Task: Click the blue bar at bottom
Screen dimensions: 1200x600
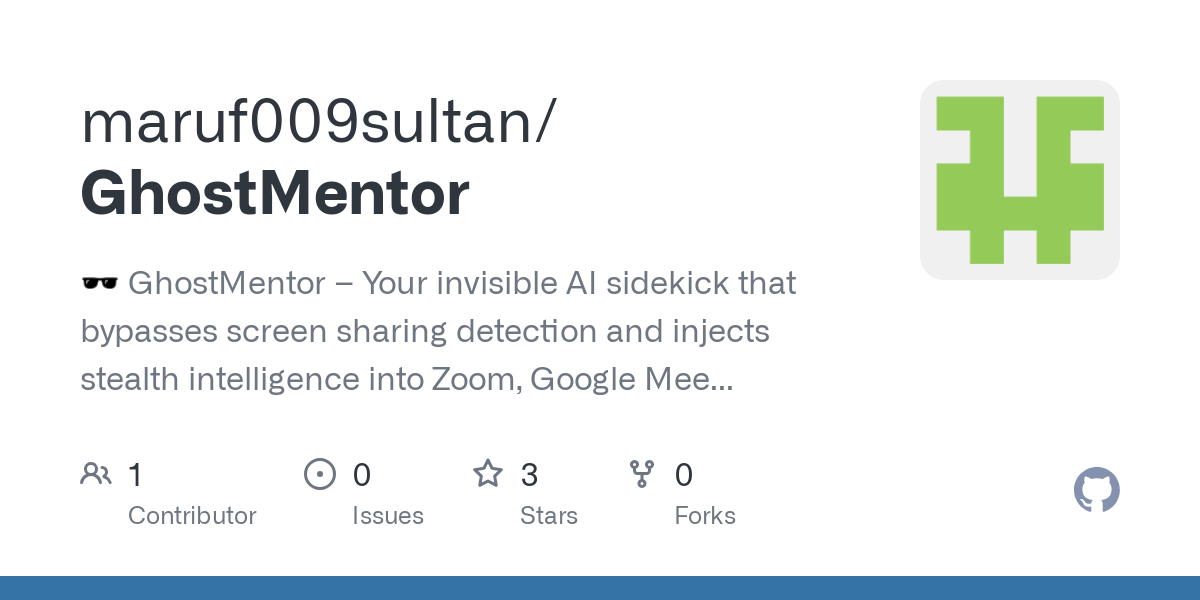Action: pos(600,588)
